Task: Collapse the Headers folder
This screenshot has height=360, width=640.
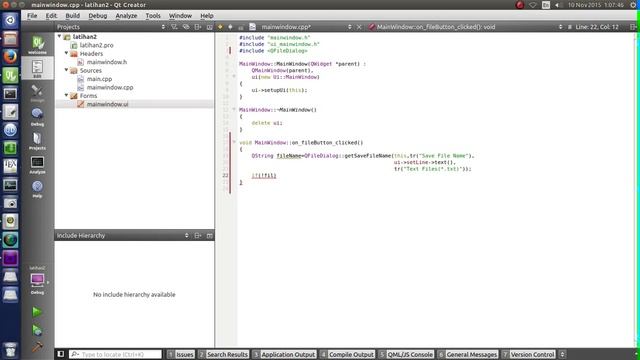Action: (x=67, y=53)
